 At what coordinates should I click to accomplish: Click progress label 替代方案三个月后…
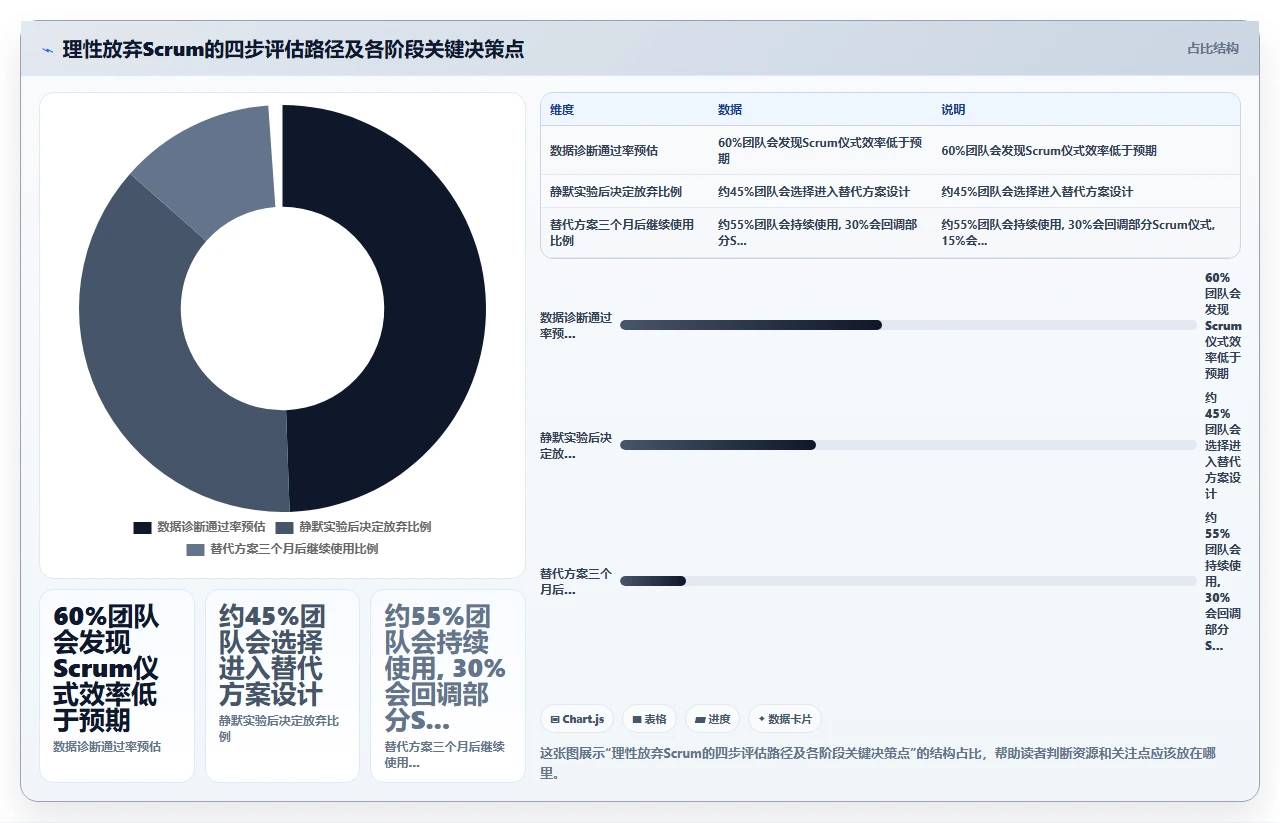576,582
